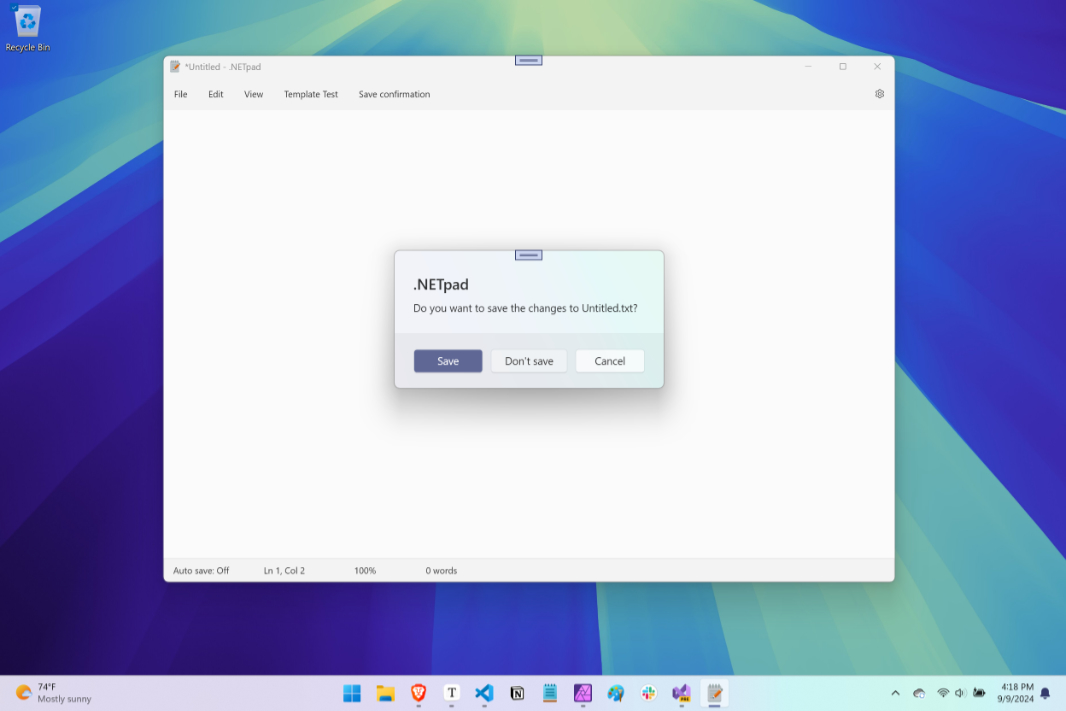The image size is (1066, 711).
Task: Open Brave browser from the taskbar
Action: point(419,693)
